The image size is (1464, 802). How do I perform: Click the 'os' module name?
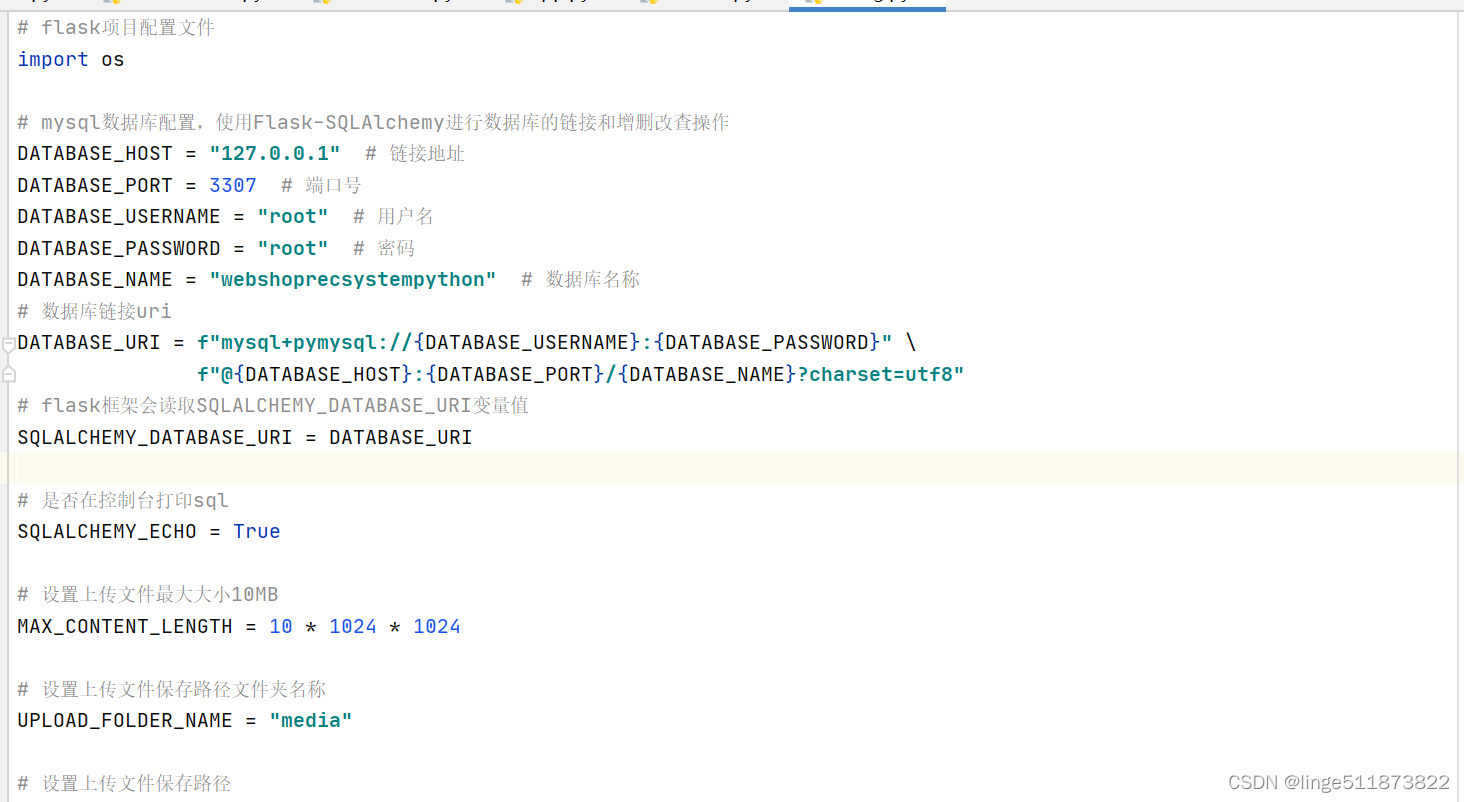click(113, 59)
